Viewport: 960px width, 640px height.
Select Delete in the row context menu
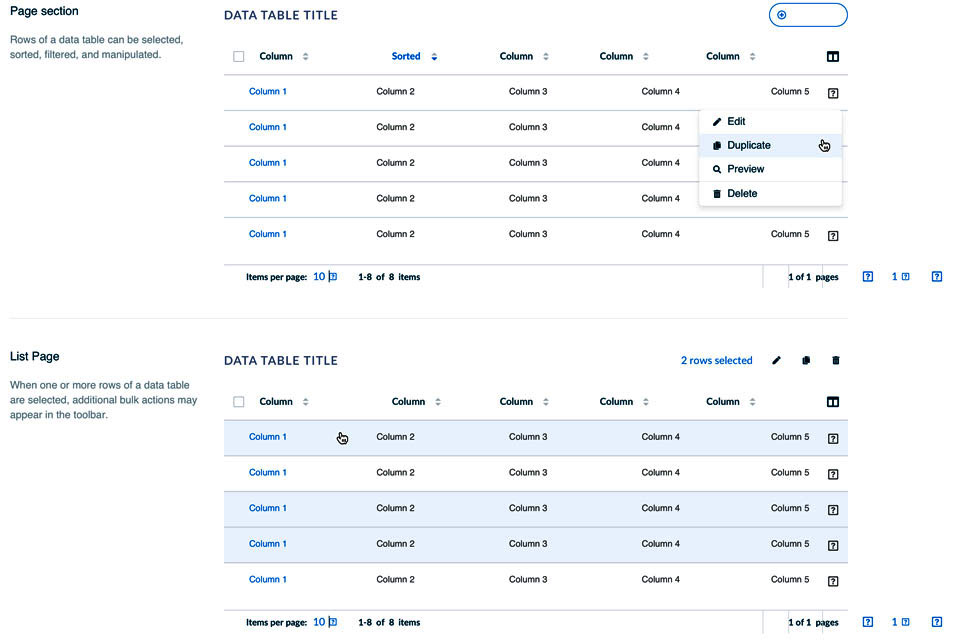[742, 193]
